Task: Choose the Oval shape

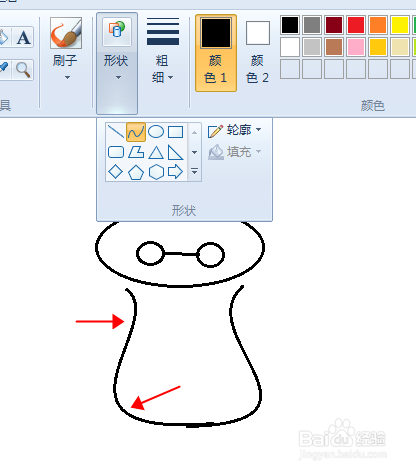Action: (156, 132)
